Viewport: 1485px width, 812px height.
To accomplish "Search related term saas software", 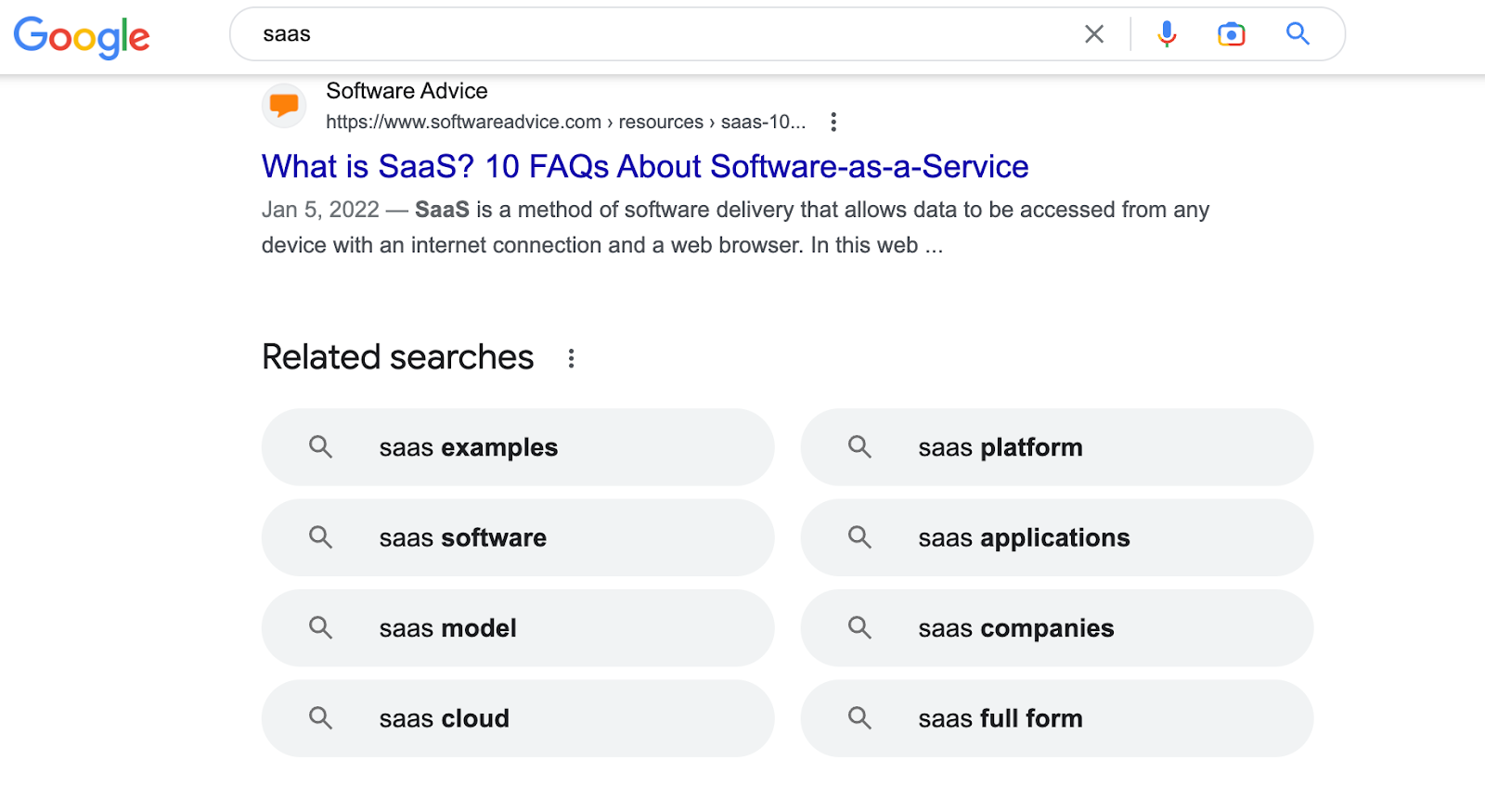I will pos(518,537).
